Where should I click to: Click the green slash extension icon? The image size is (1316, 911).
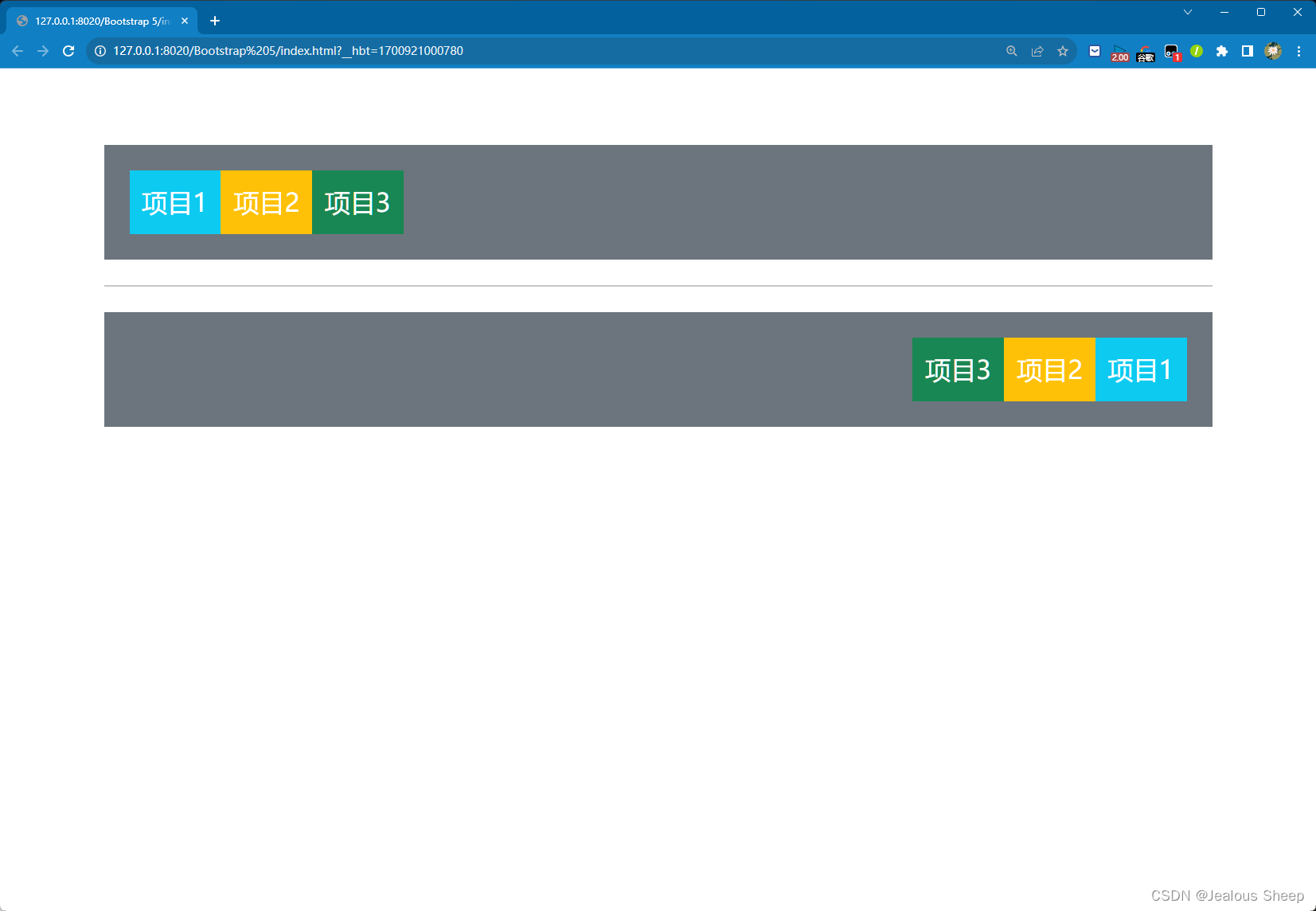point(1197,51)
